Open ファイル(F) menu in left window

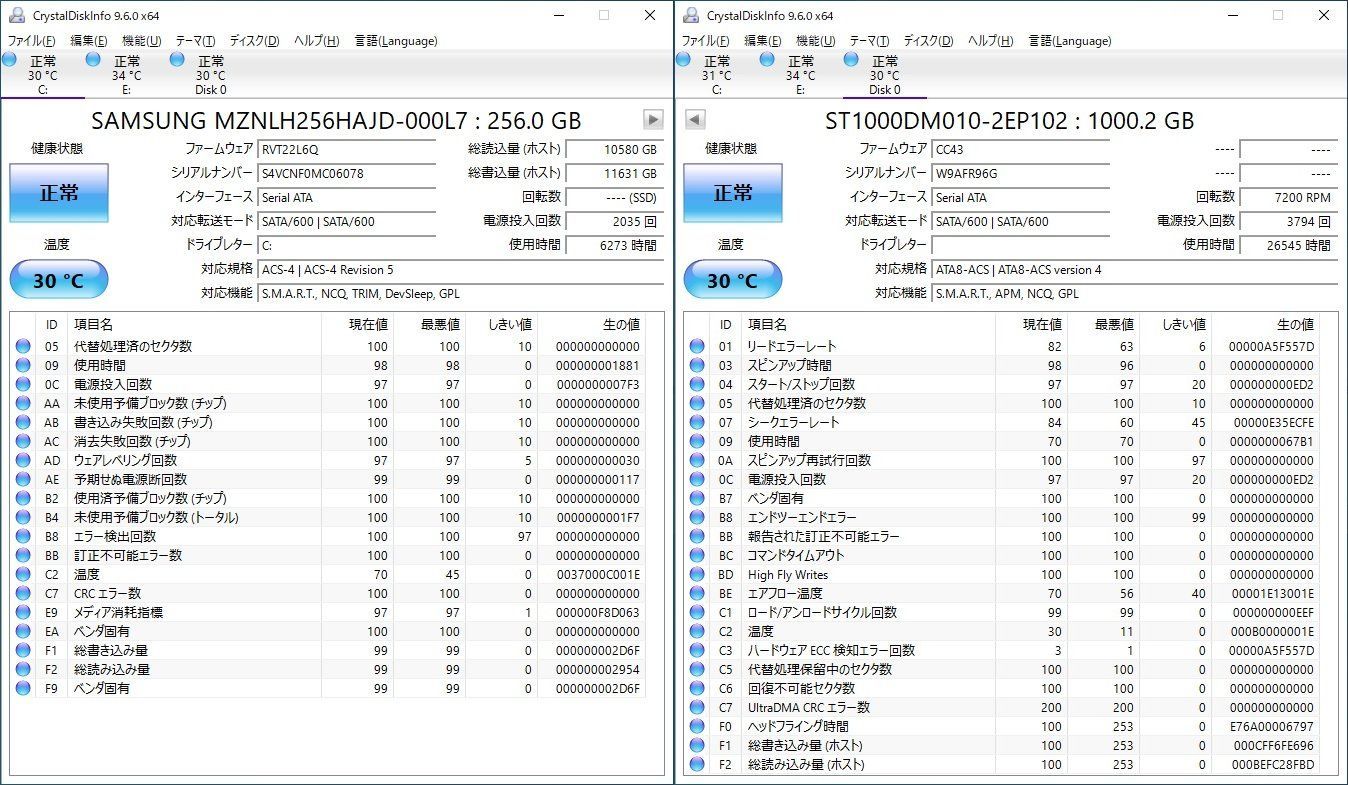32,41
